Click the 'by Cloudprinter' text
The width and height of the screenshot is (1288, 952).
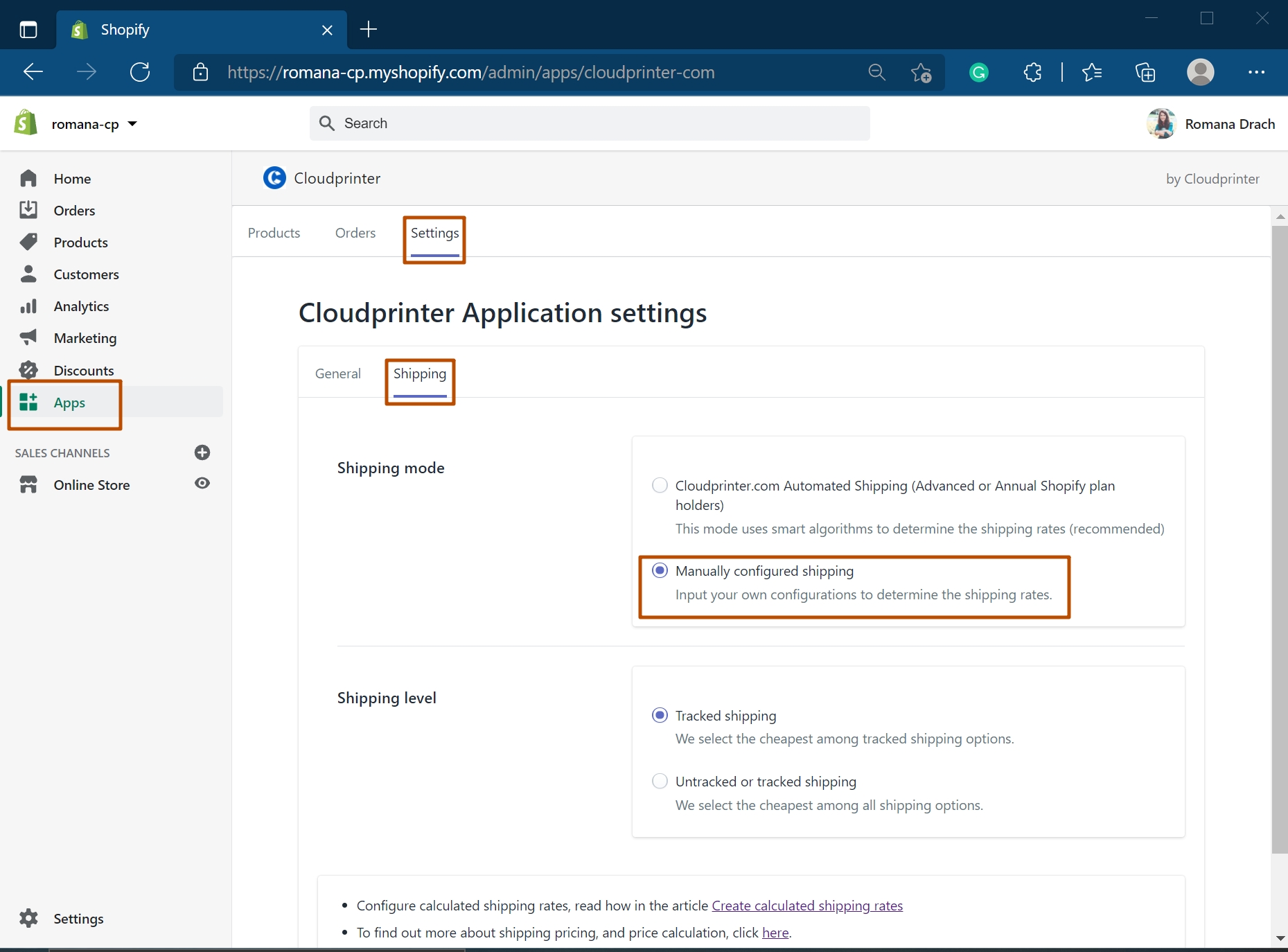coord(1212,179)
